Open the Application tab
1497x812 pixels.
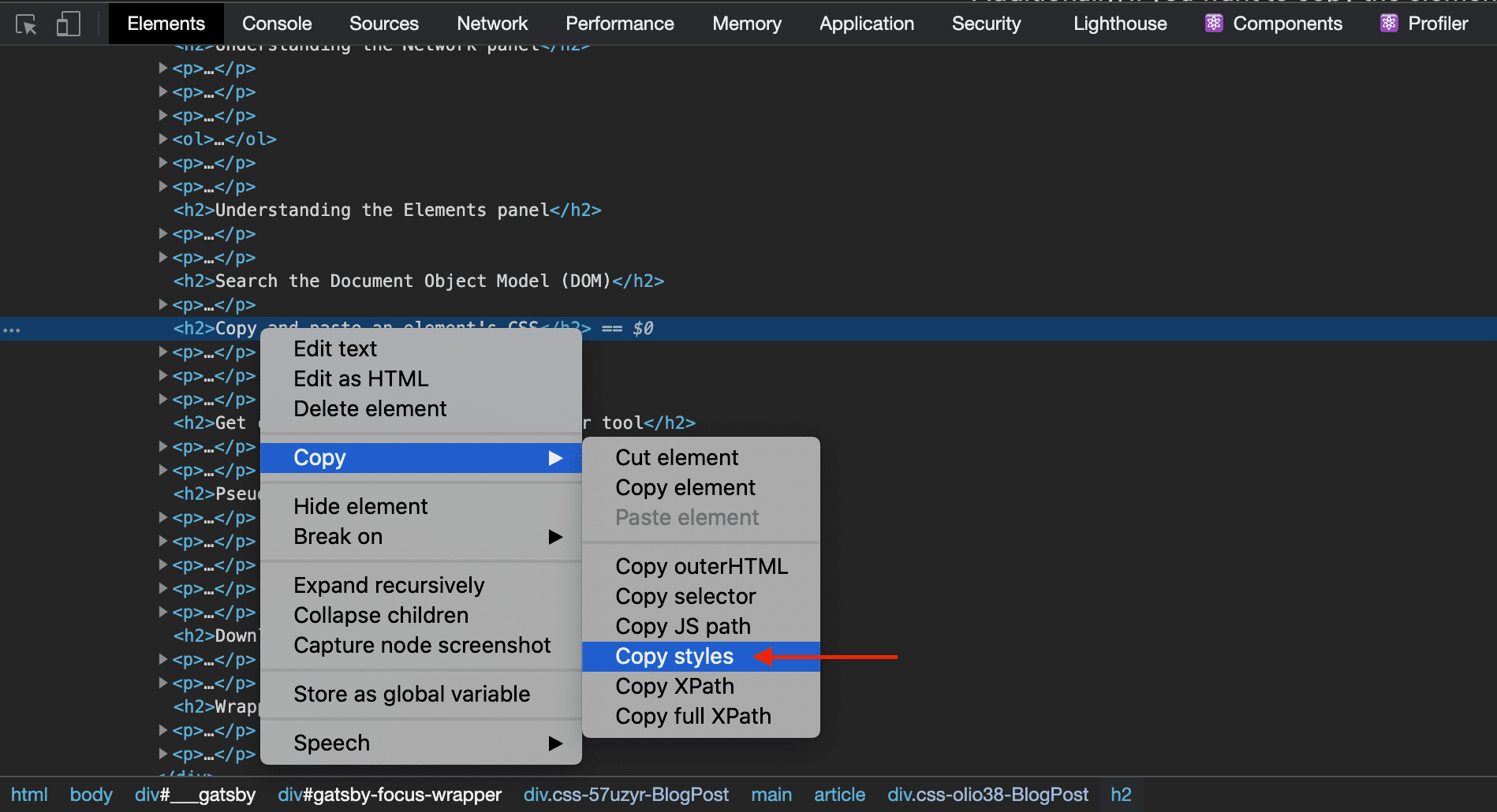(x=867, y=24)
